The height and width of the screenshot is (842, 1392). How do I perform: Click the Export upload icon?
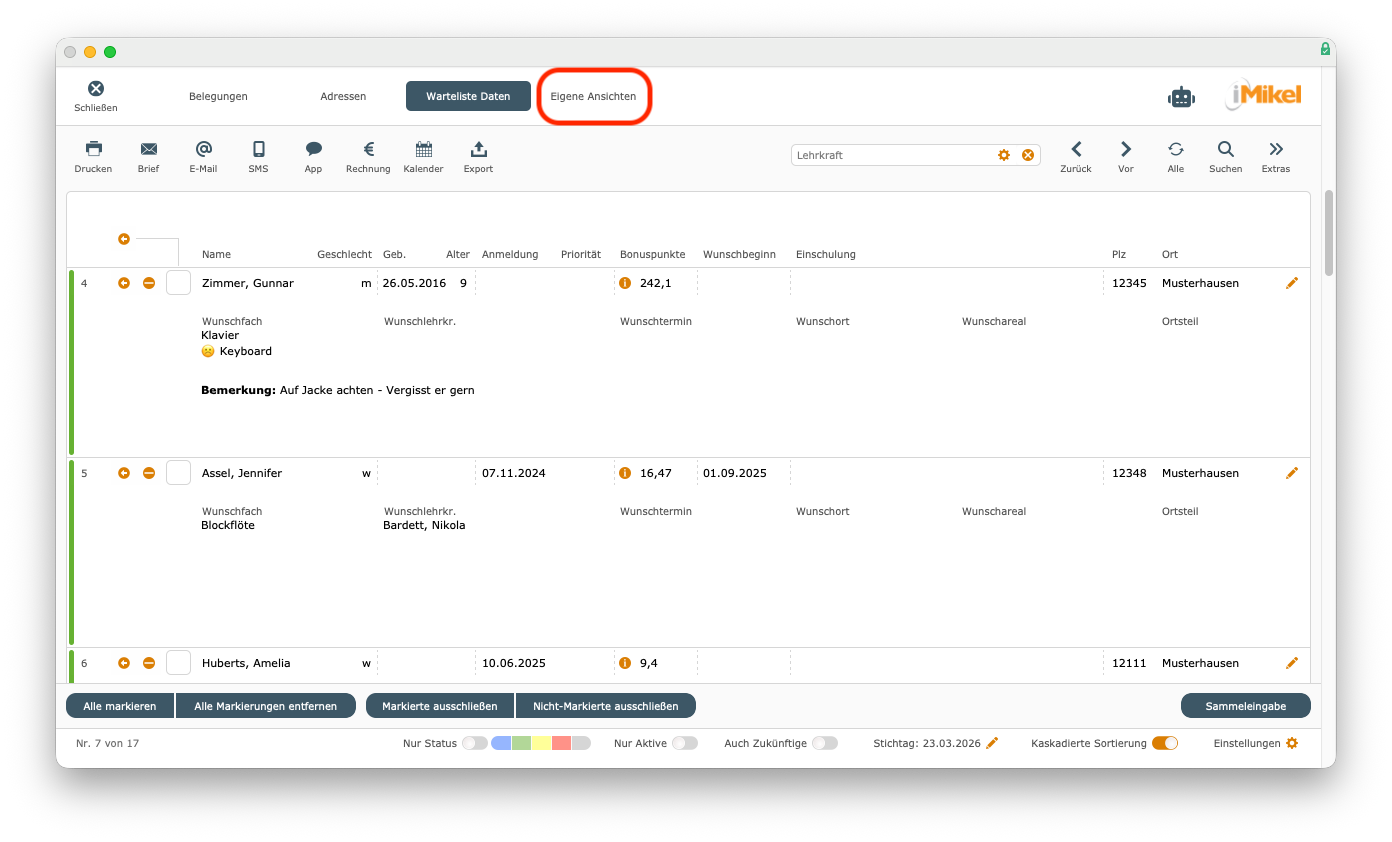pos(478,150)
